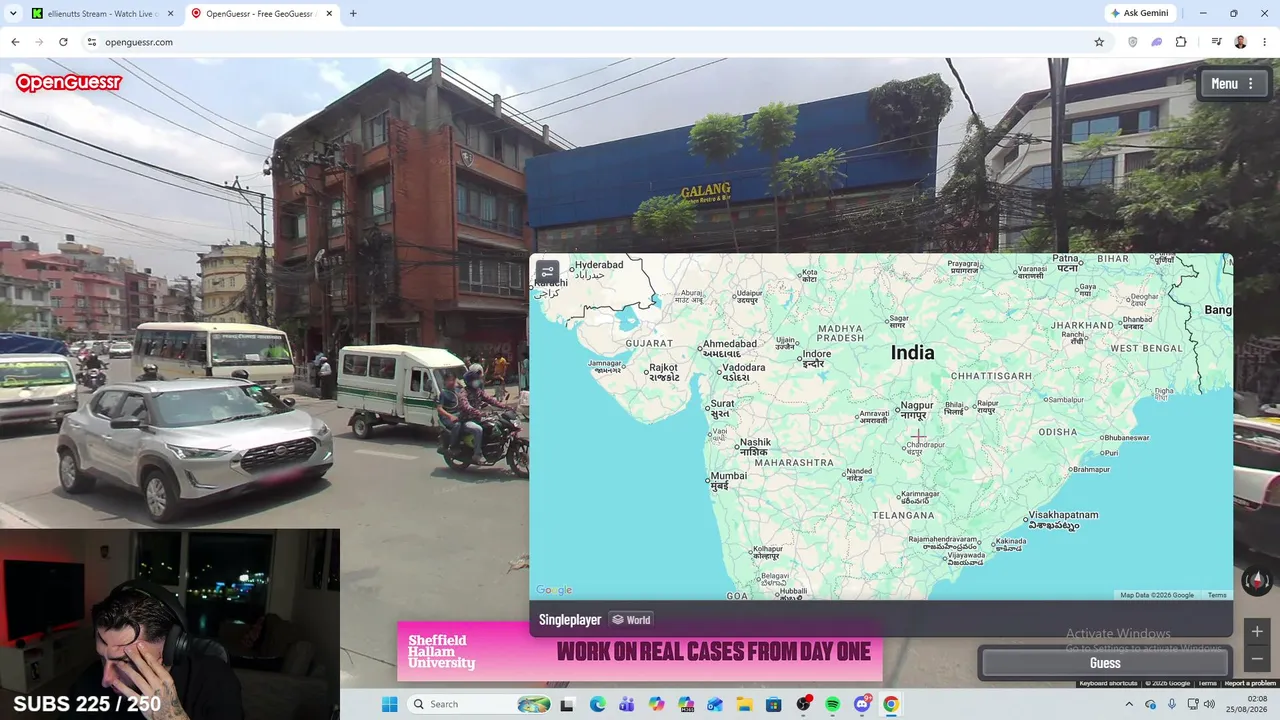Click the map settings toggle icon
Screen dimensions: 1280x720
click(x=547, y=271)
